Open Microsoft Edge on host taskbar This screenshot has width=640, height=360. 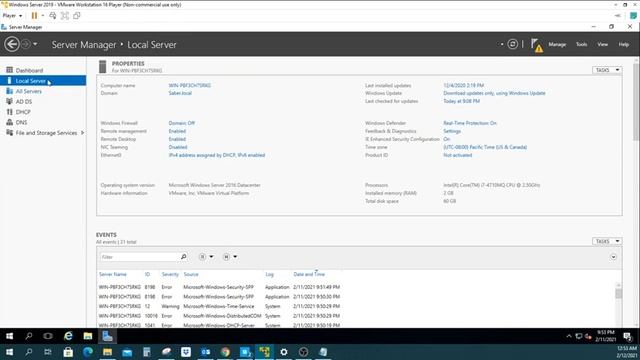88,352
